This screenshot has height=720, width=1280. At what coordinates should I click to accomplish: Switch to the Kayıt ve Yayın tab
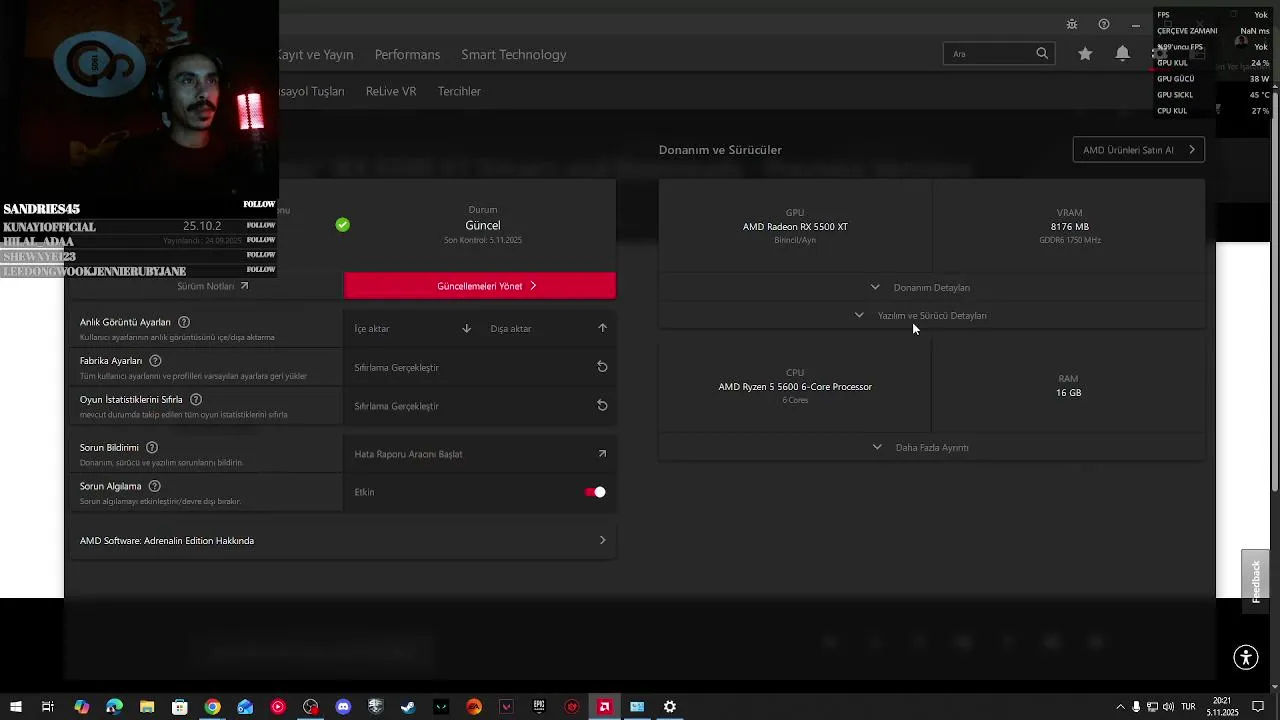316,55
